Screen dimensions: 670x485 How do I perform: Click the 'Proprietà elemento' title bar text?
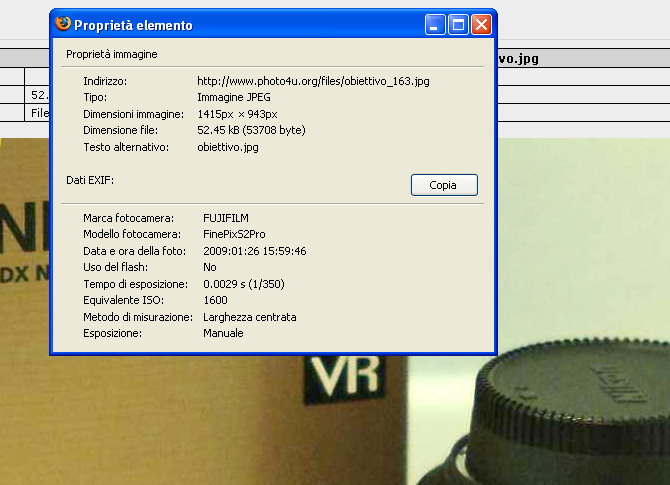pyautogui.click(x=133, y=25)
